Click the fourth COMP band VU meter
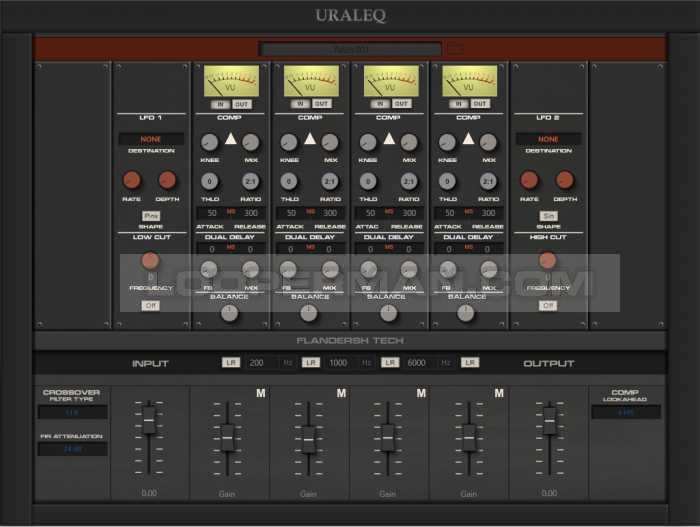700x527 pixels. click(470, 81)
